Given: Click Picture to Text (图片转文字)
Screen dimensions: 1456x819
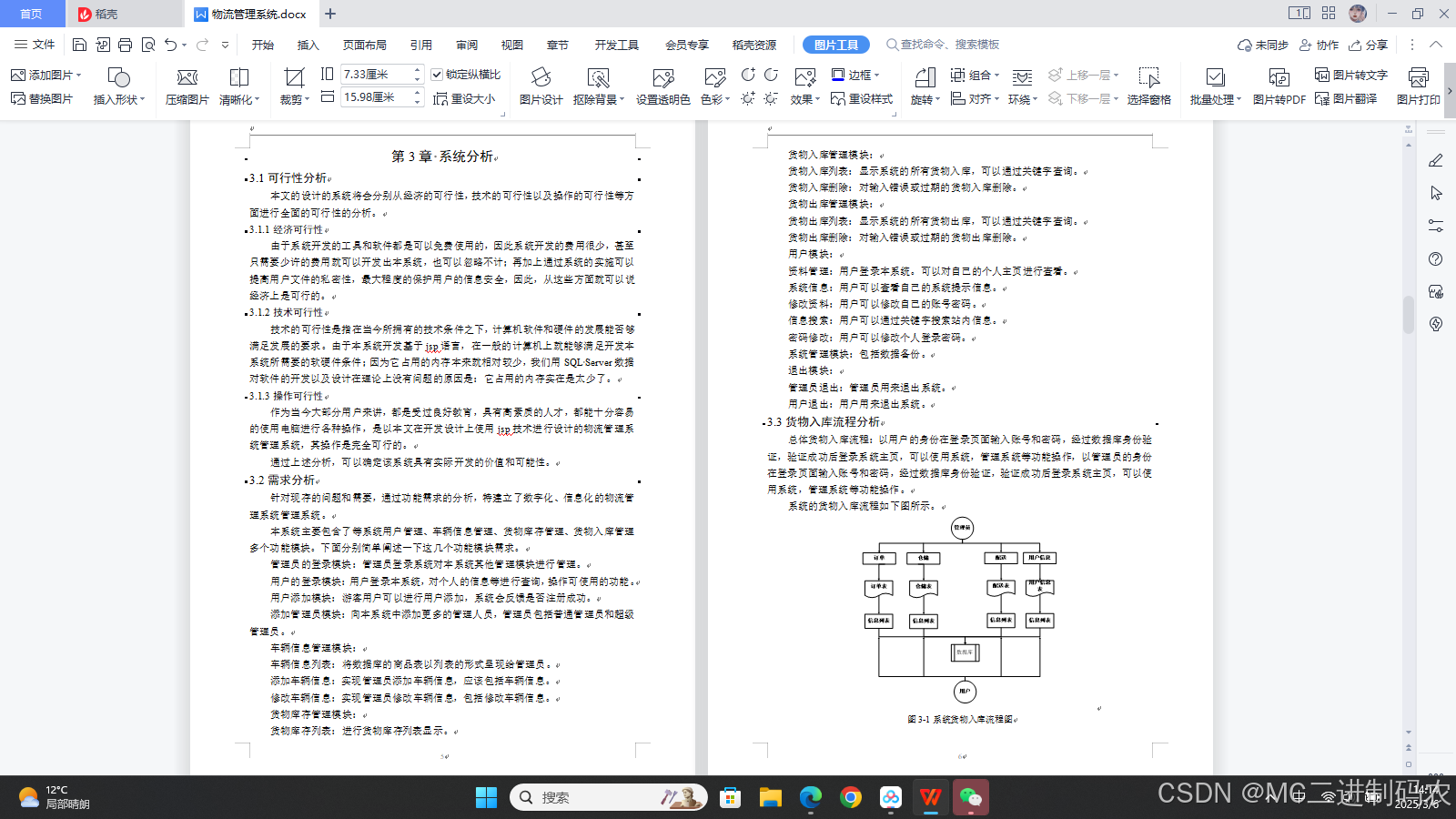Looking at the screenshot, I should (x=1350, y=75).
